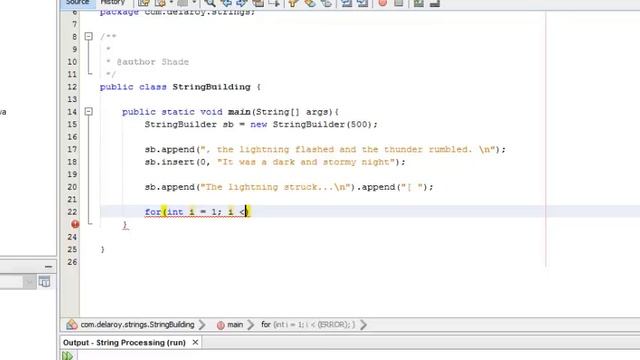The height and width of the screenshot is (360, 640).
Task: Close the Output String Processing tab
Action: coord(195,342)
